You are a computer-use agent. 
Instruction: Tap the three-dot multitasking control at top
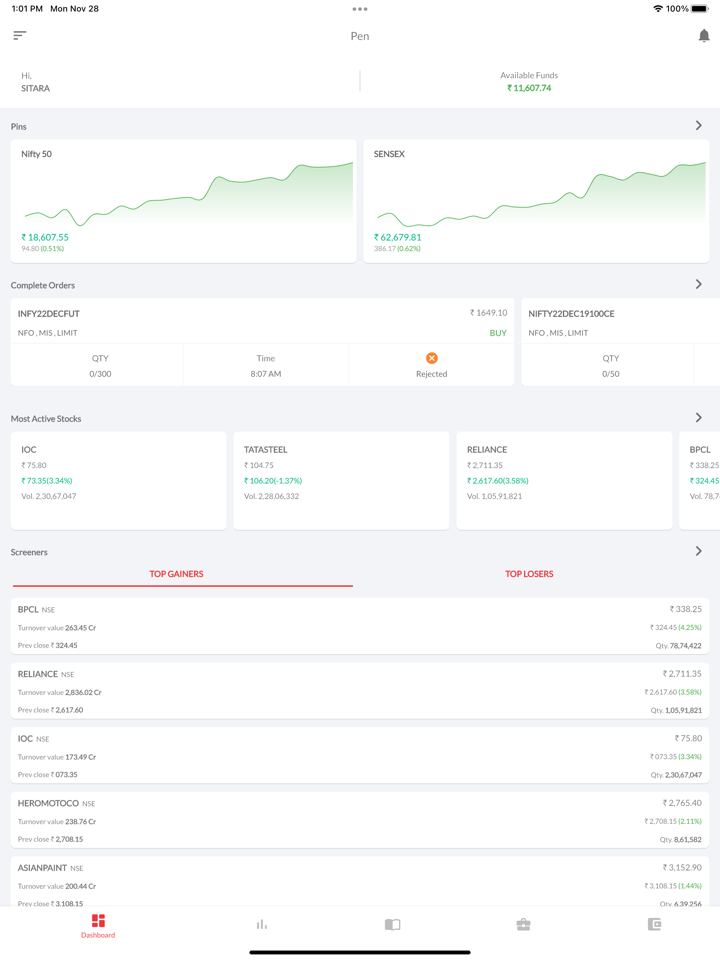click(x=360, y=9)
